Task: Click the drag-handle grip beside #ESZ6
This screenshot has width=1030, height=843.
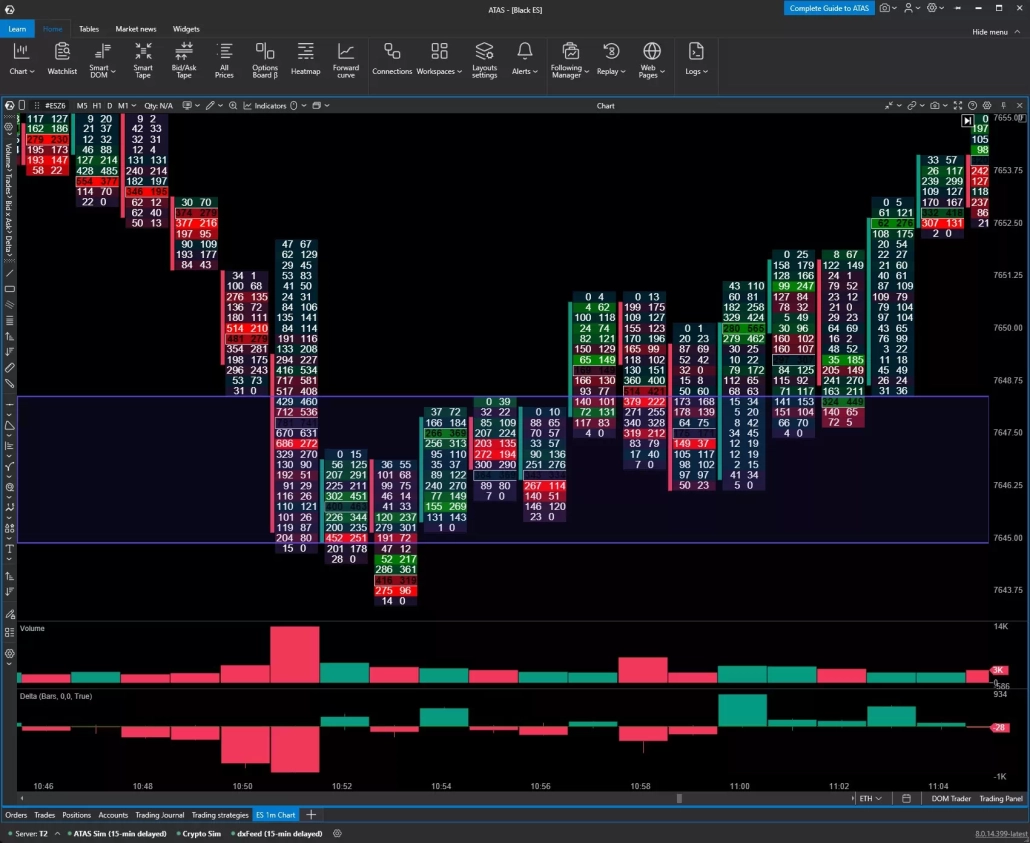Action: point(37,105)
